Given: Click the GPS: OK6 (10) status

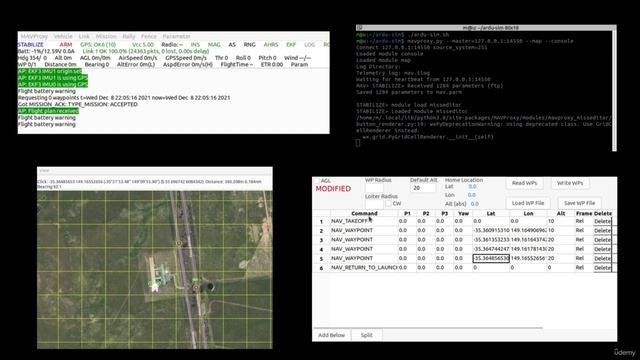Looking at the screenshot, I should [x=98, y=44].
